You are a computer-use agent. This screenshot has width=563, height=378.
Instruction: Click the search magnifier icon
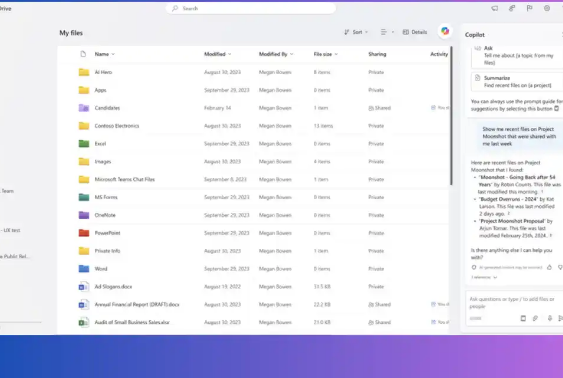(175, 8)
